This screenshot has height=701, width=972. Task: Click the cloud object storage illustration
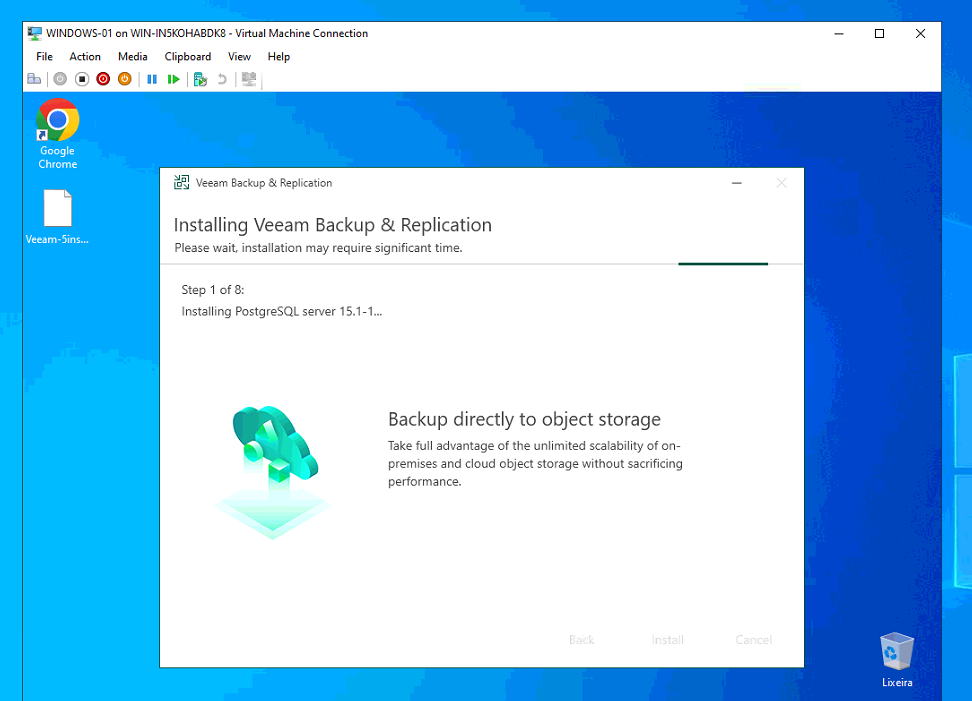coord(273,472)
